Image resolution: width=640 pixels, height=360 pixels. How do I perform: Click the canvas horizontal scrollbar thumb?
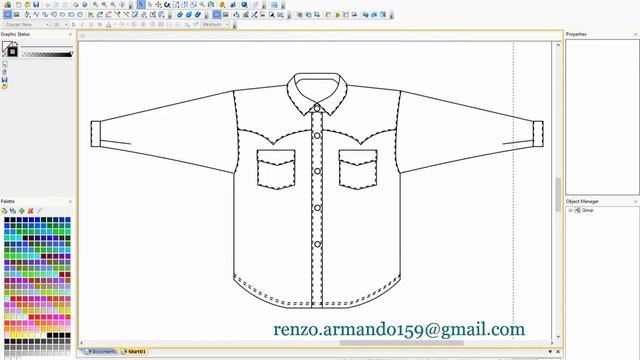(x=402, y=343)
